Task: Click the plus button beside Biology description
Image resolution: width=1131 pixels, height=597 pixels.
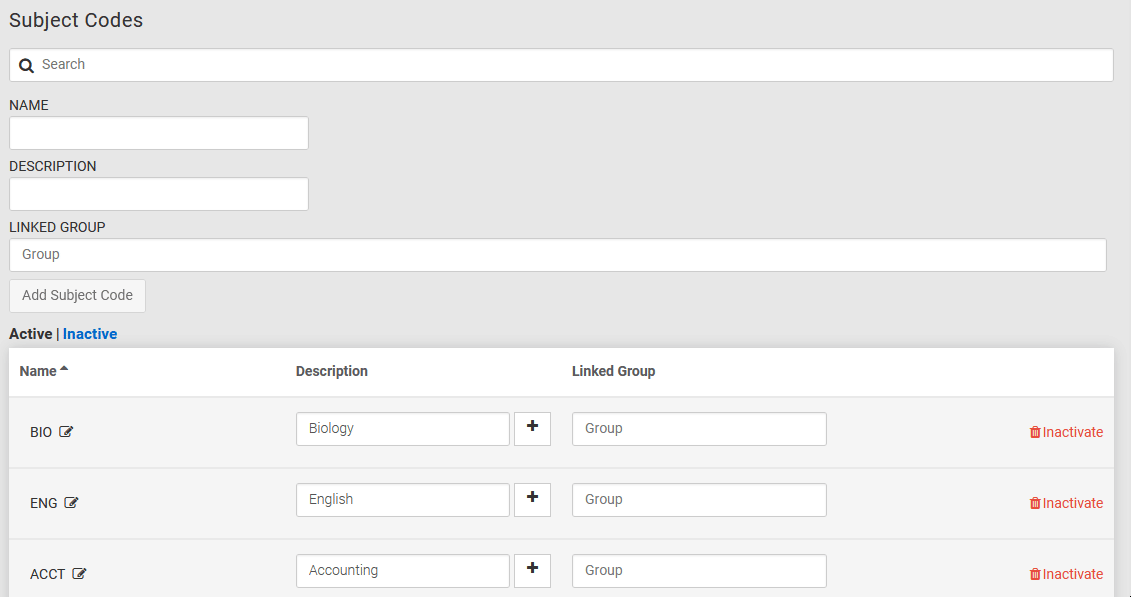Action: [532, 428]
